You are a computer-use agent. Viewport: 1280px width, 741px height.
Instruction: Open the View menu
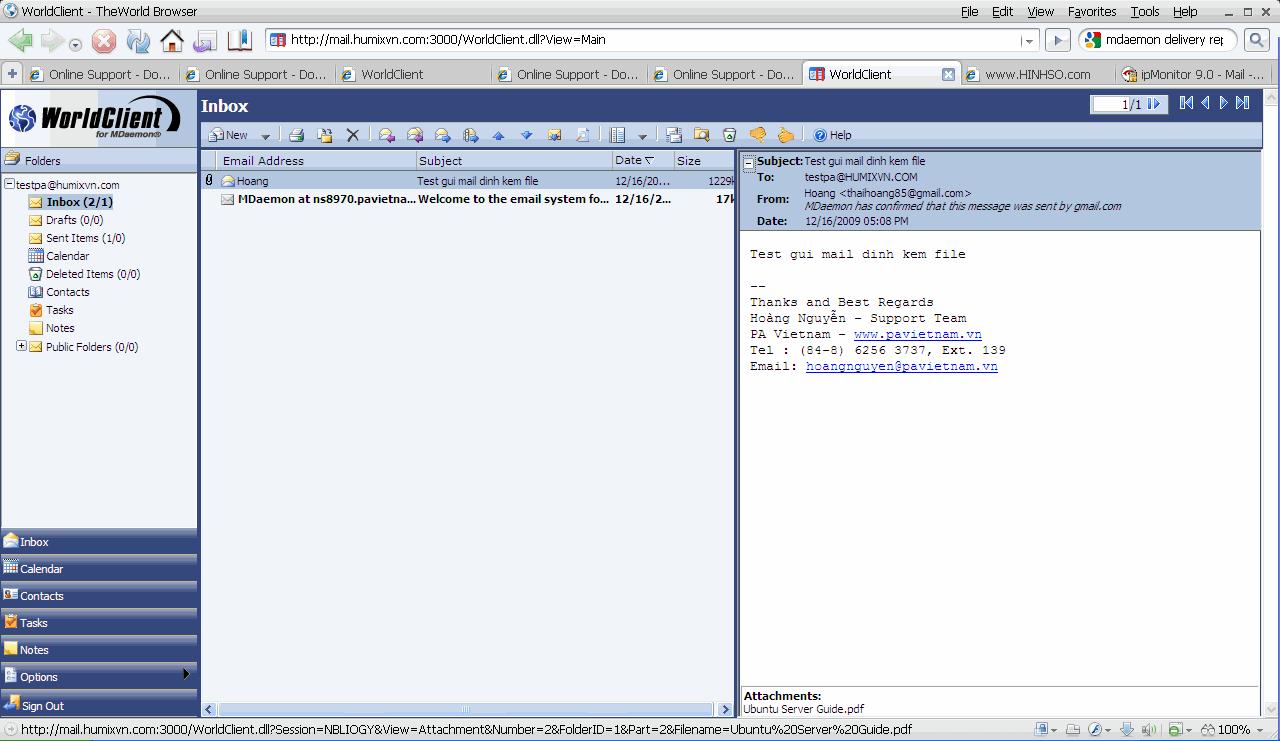[x=1040, y=11]
